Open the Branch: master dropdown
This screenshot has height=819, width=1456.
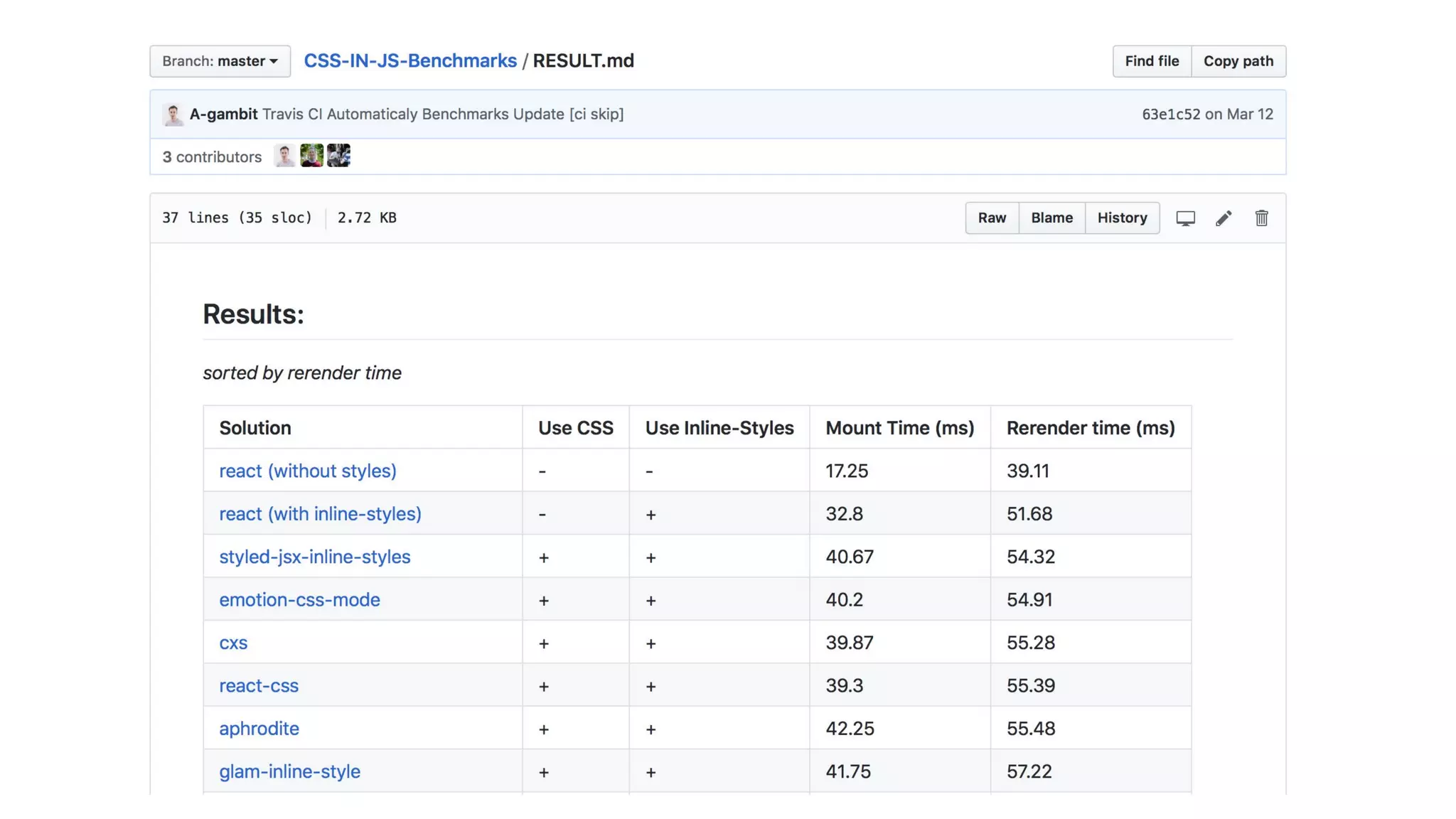(x=220, y=61)
